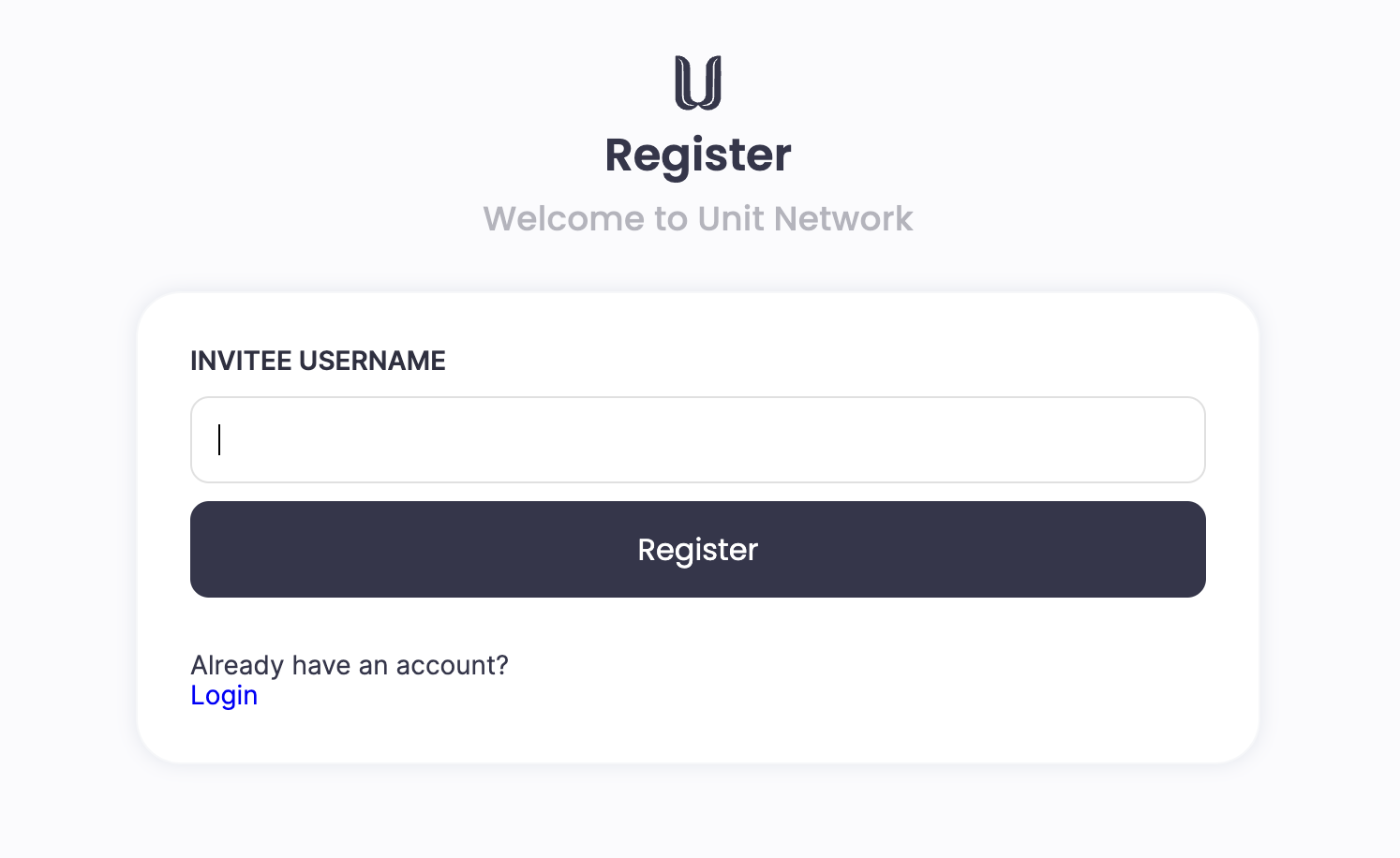Click the account question text above Login
This screenshot has height=858, width=1400.
pos(350,665)
